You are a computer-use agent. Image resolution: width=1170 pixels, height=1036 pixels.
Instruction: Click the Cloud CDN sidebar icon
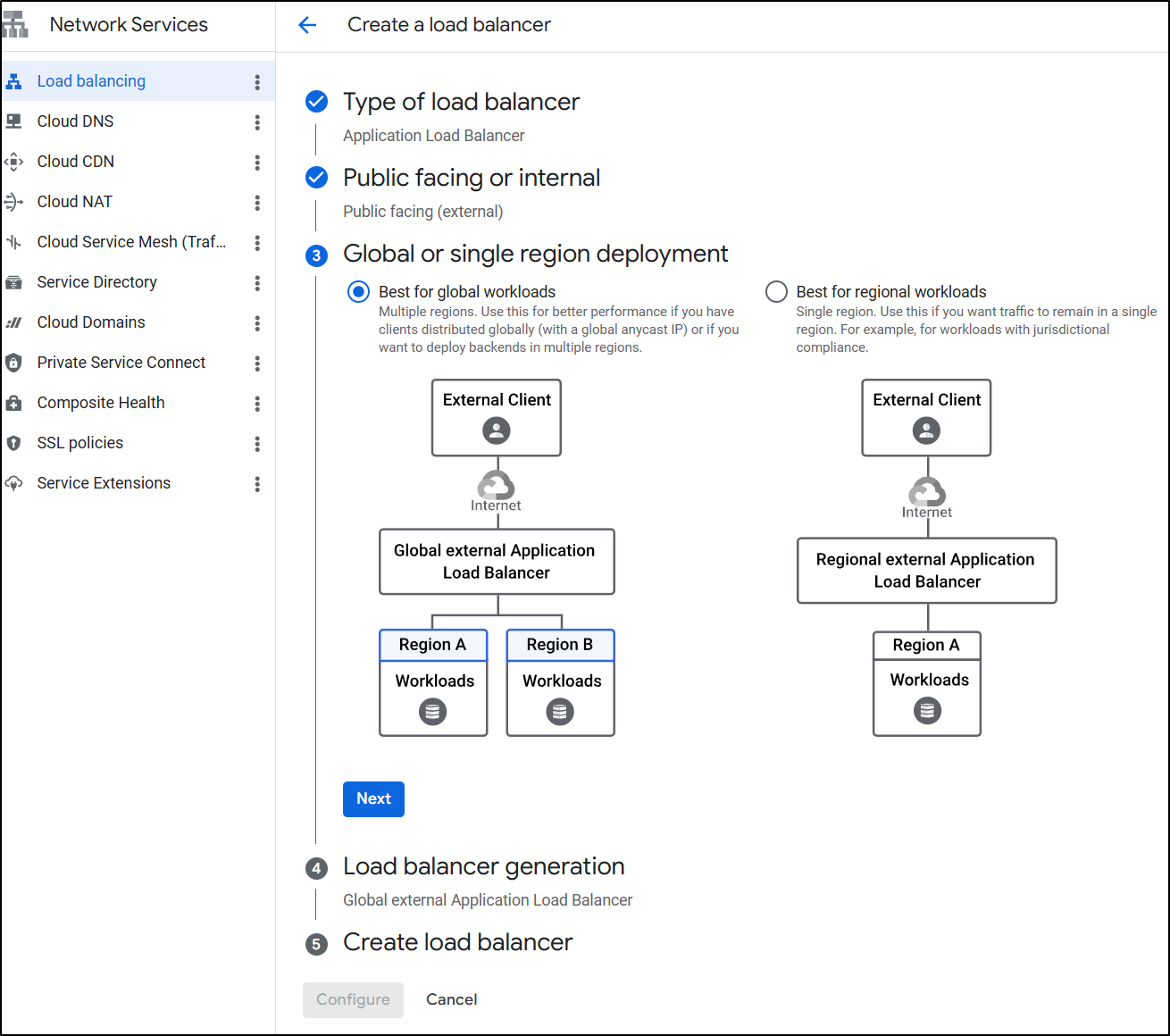13,162
